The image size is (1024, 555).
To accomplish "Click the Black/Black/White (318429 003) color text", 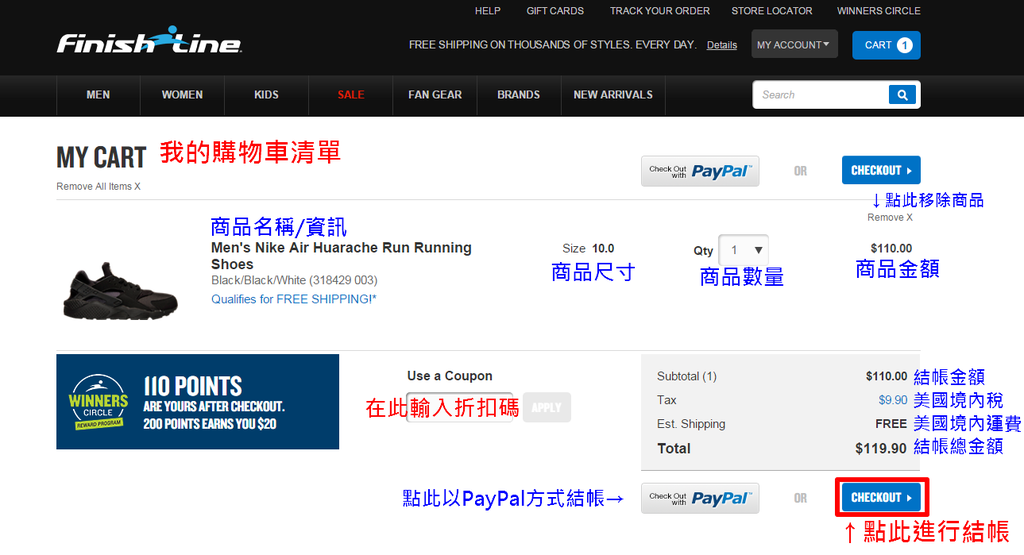I will [294, 280].
